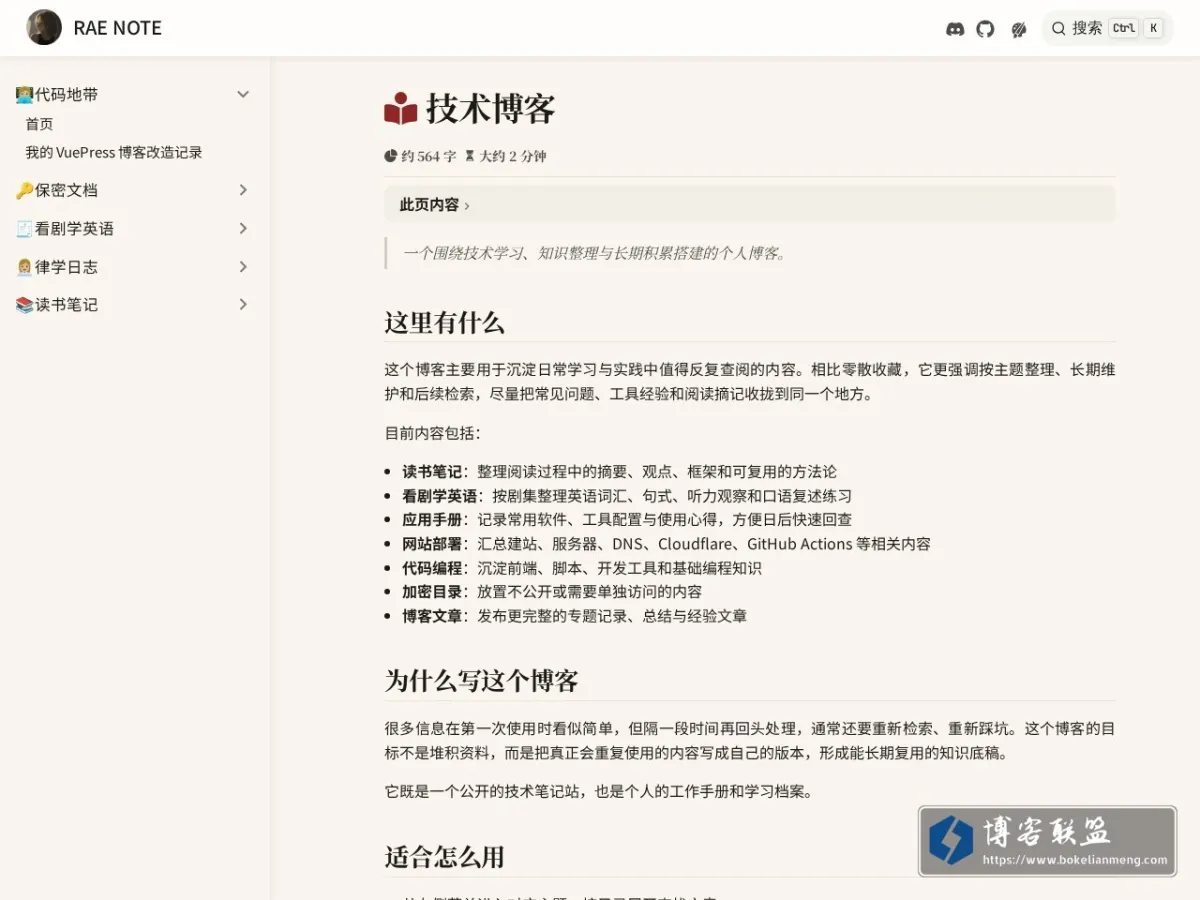The image size is (1200, 900).
Task: Expand the 读书笔记 sidebar section
Action: click(x=134, y=305)
